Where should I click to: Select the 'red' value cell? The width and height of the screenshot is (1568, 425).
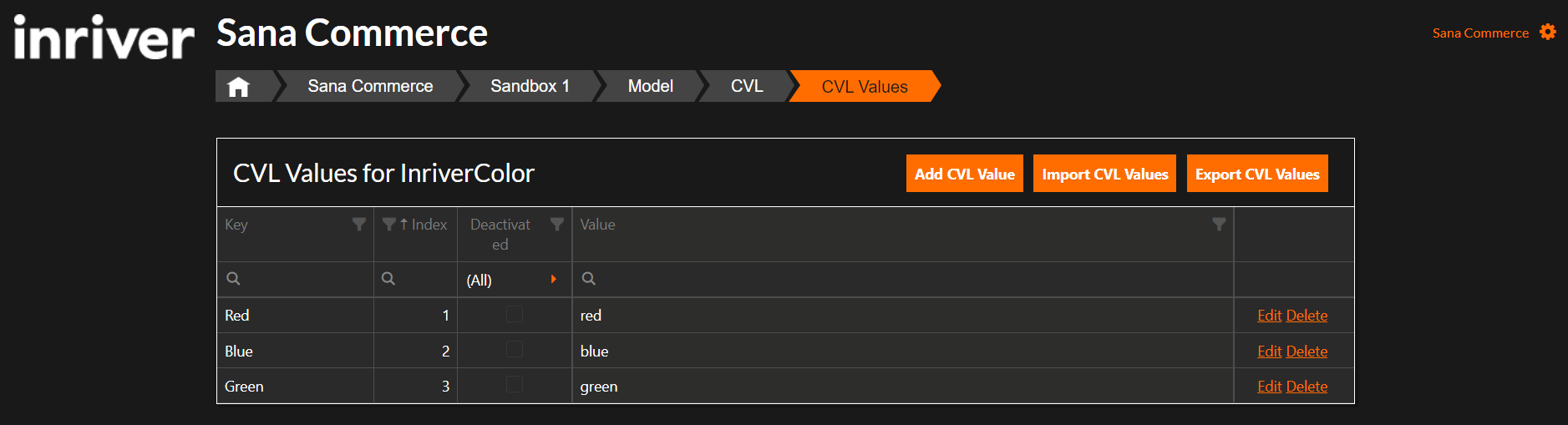pyautogui.click(x=903, y=316)
